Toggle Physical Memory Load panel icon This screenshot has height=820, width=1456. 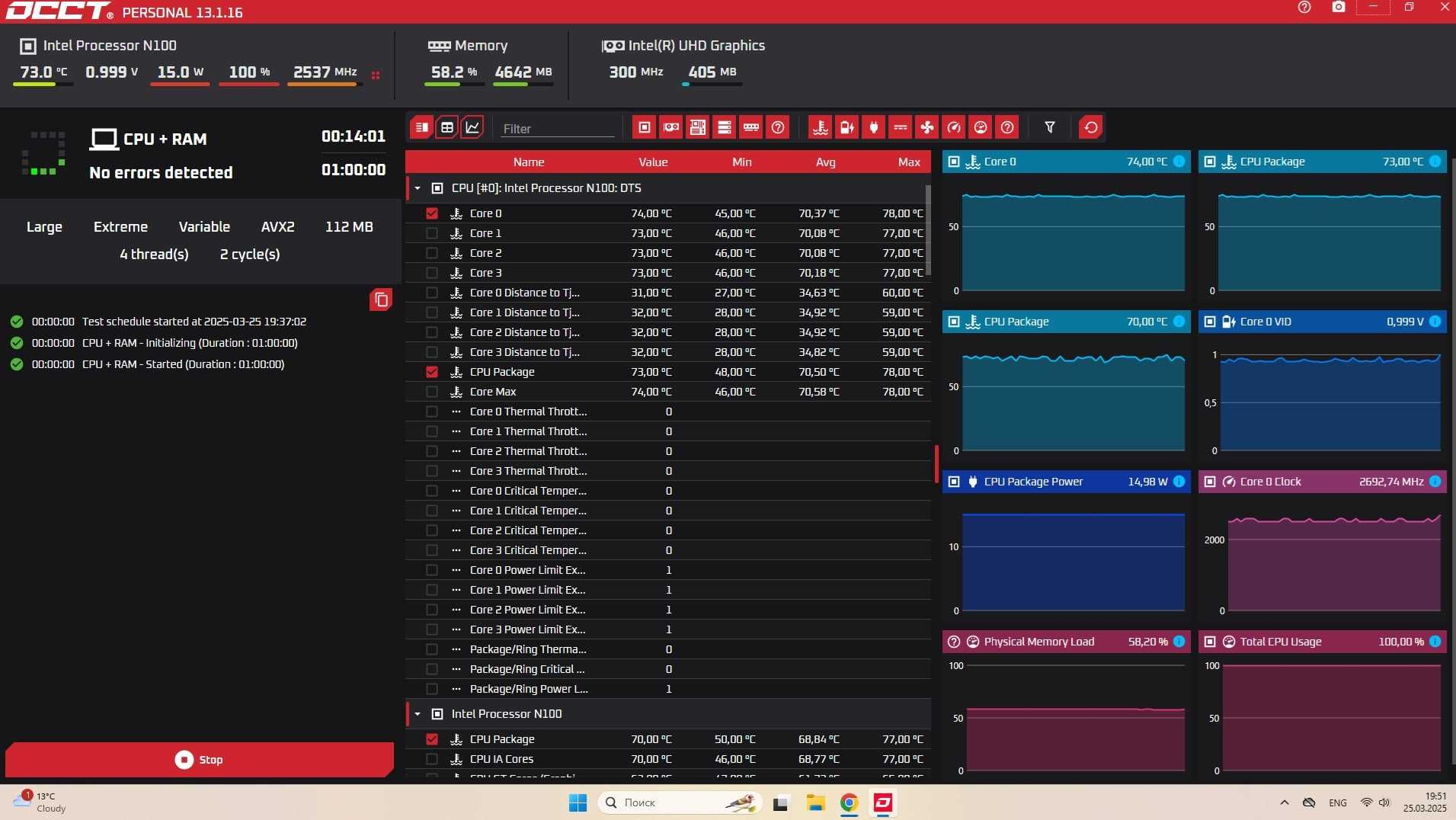point(954,642)
